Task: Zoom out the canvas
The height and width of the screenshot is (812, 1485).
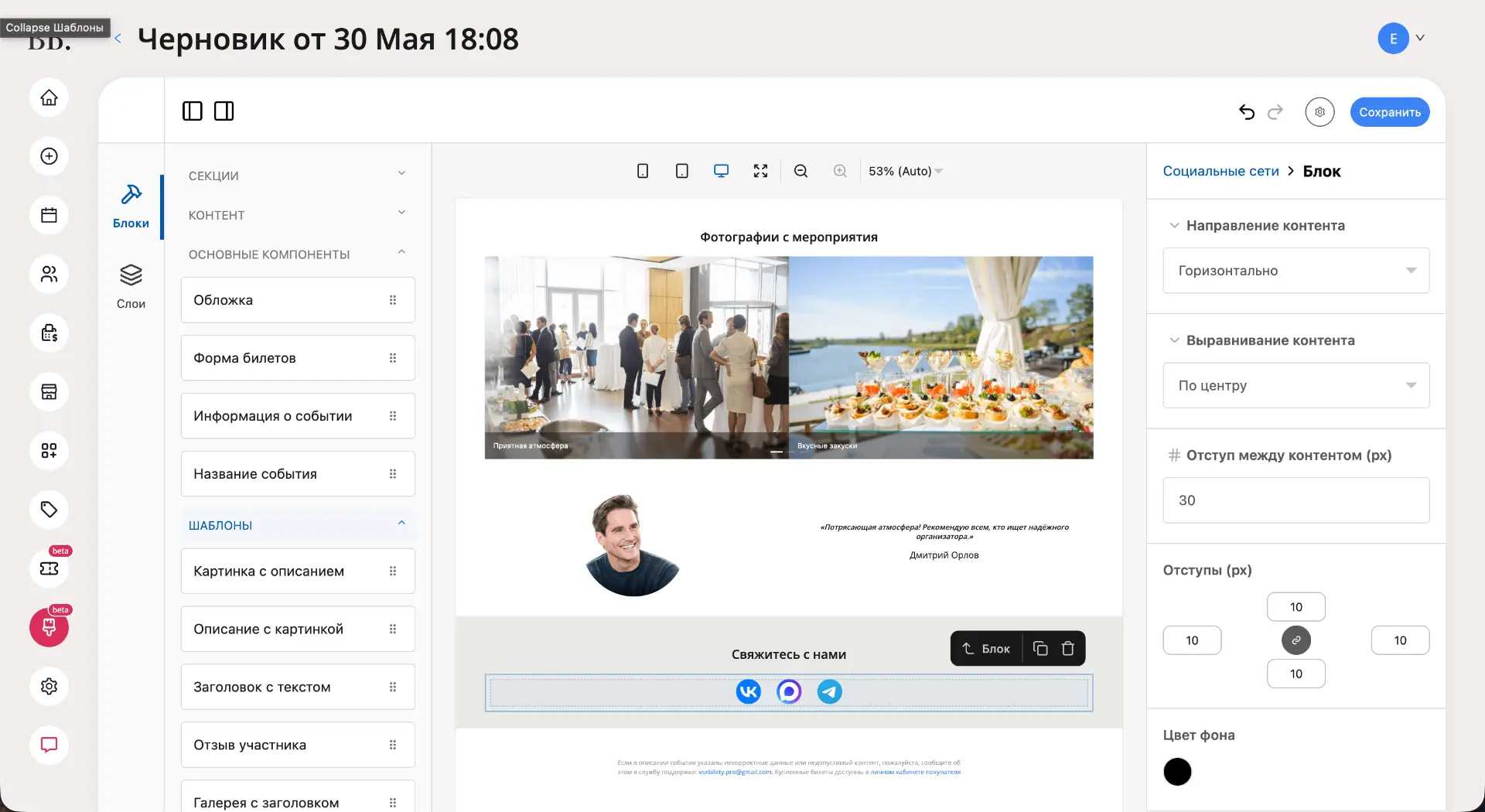Action: 801,171
